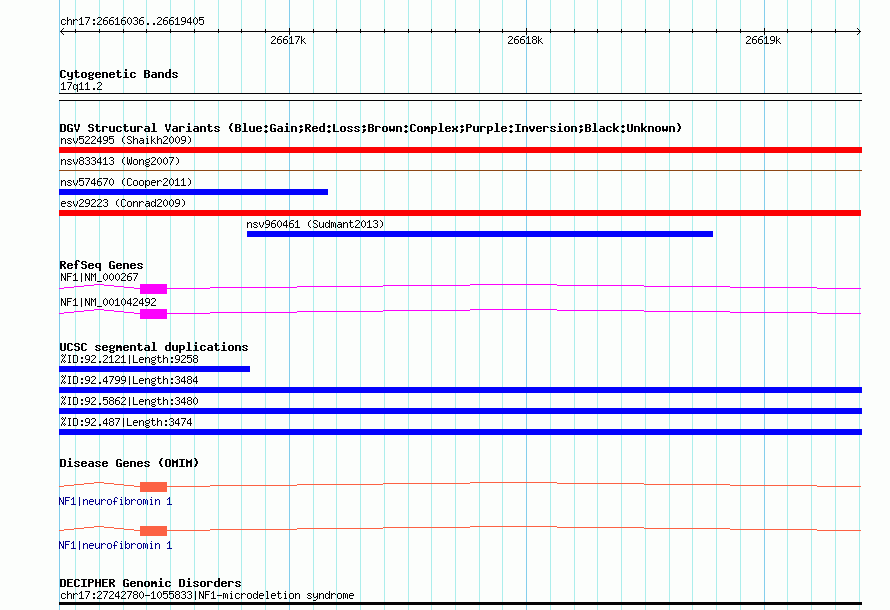Click the UCSC segmental duplications track title

154,347
